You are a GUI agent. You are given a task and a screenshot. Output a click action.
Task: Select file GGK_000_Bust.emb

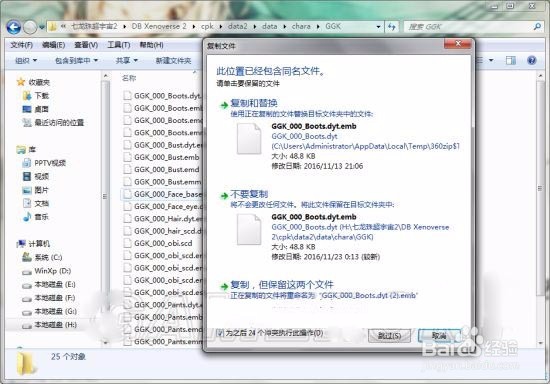pyautogui.click(x=162, y=157)
